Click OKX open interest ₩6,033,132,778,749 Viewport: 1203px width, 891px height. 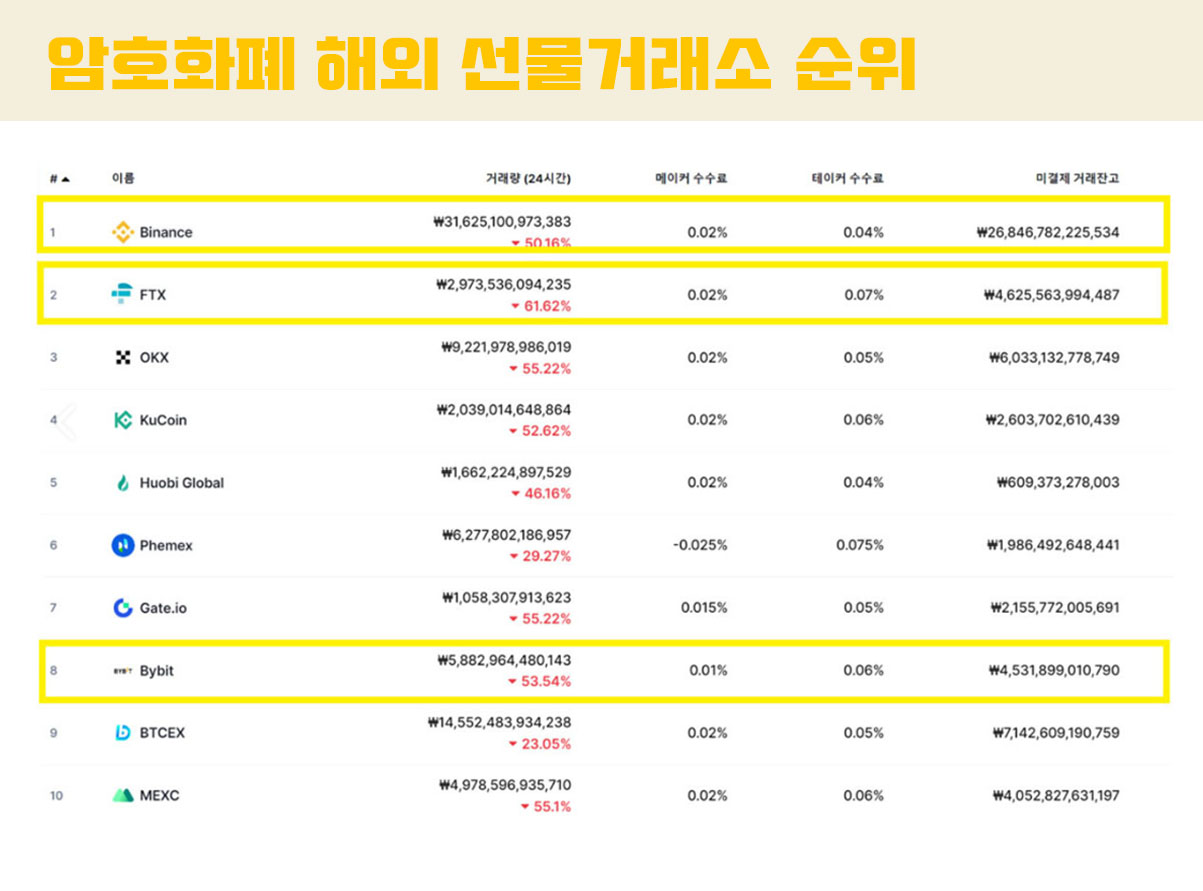coord(1054,357)
